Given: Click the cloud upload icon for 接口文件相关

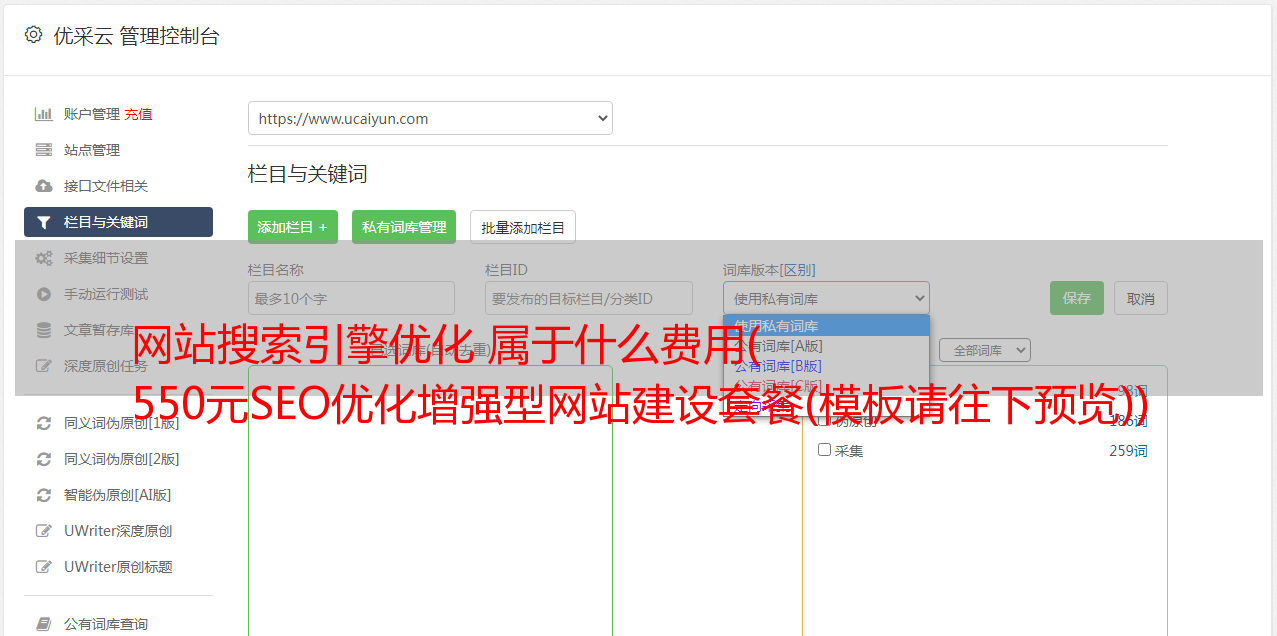Looking at the screenshot, I should click(x=43, y=186).
